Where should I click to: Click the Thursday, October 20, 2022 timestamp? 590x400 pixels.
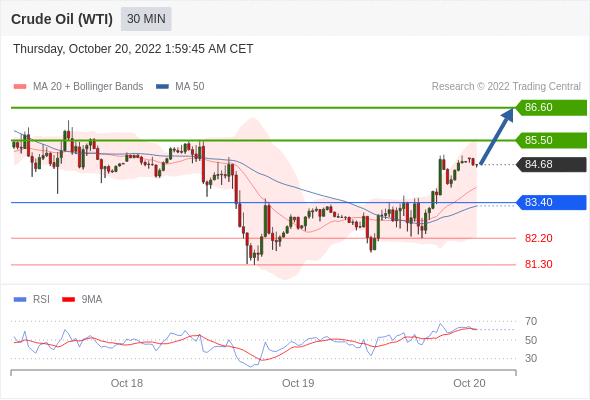[x=133, y=49]
